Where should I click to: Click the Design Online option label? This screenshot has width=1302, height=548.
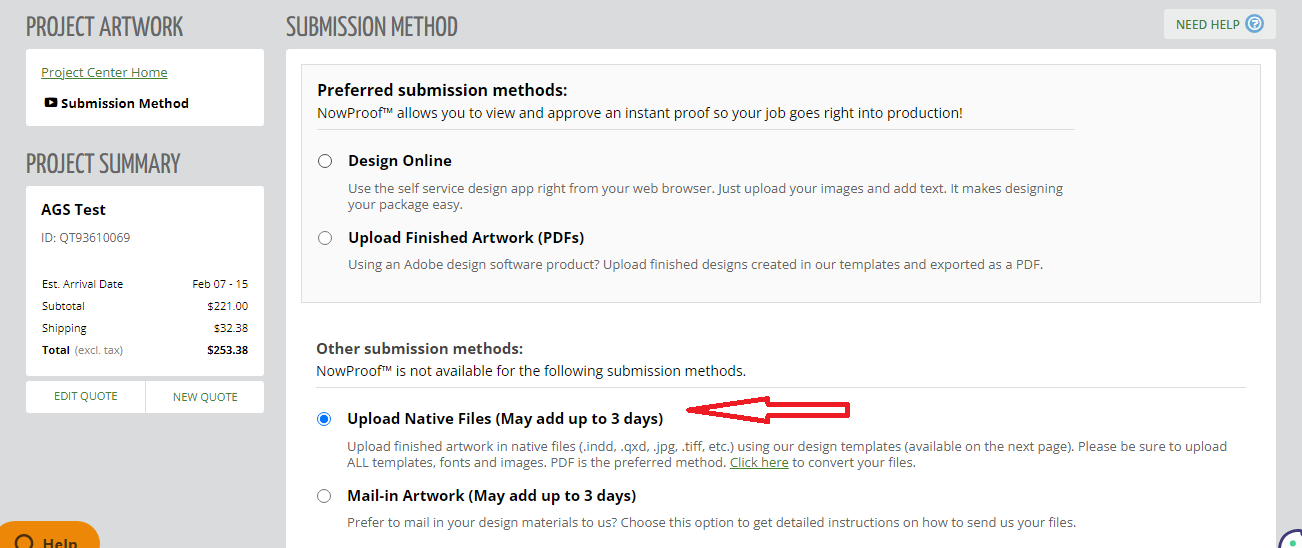click(400, 160)
